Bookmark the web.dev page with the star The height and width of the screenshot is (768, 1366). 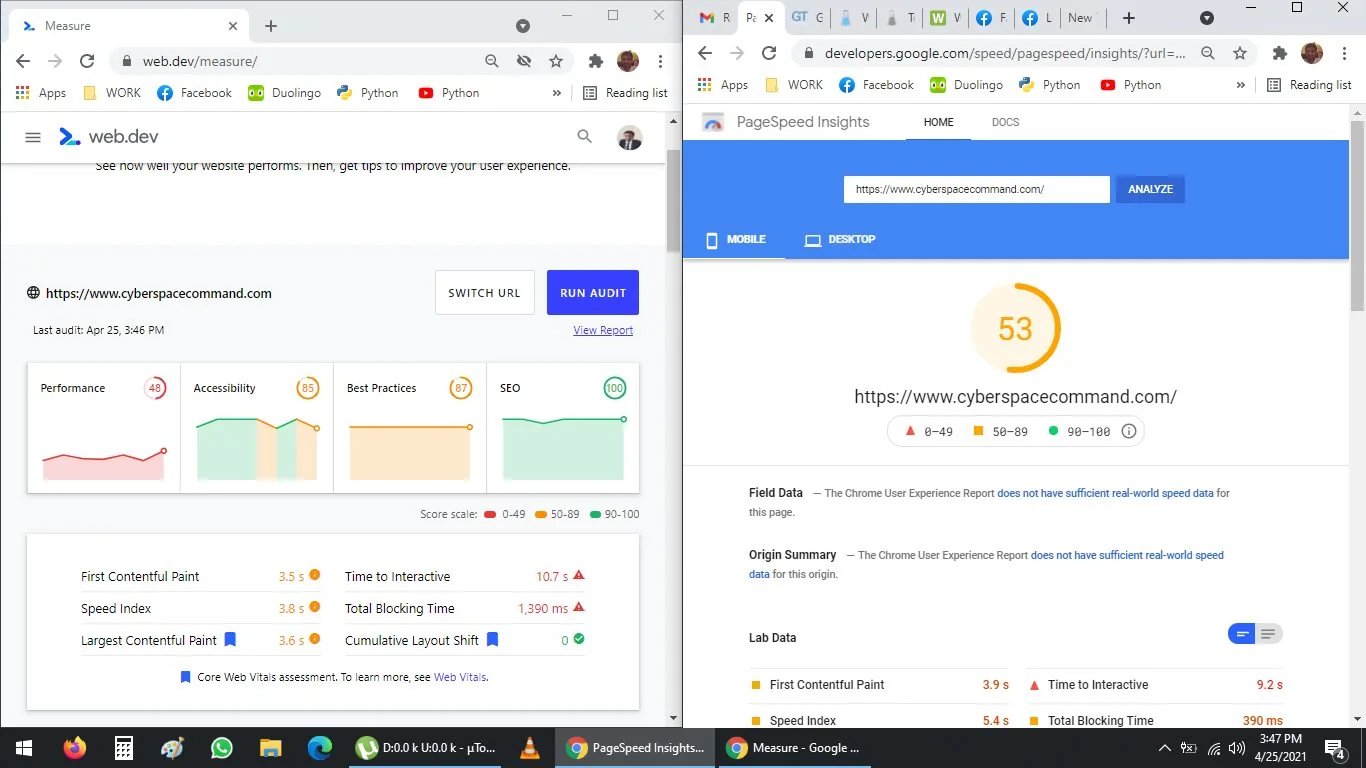[556, 61]
